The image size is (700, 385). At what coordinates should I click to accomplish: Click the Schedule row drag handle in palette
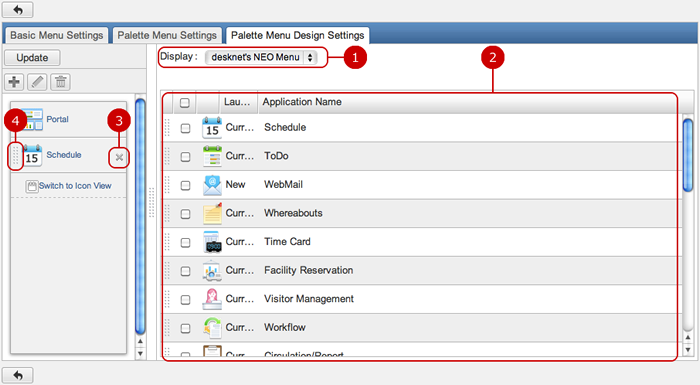point(15,155)
